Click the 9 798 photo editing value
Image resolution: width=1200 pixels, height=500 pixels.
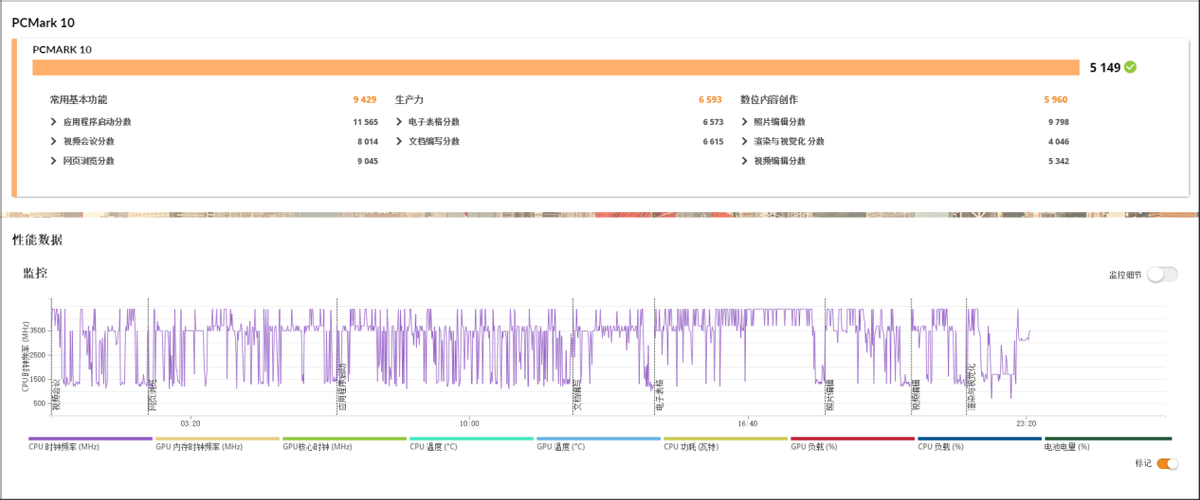coord(1058,122)
